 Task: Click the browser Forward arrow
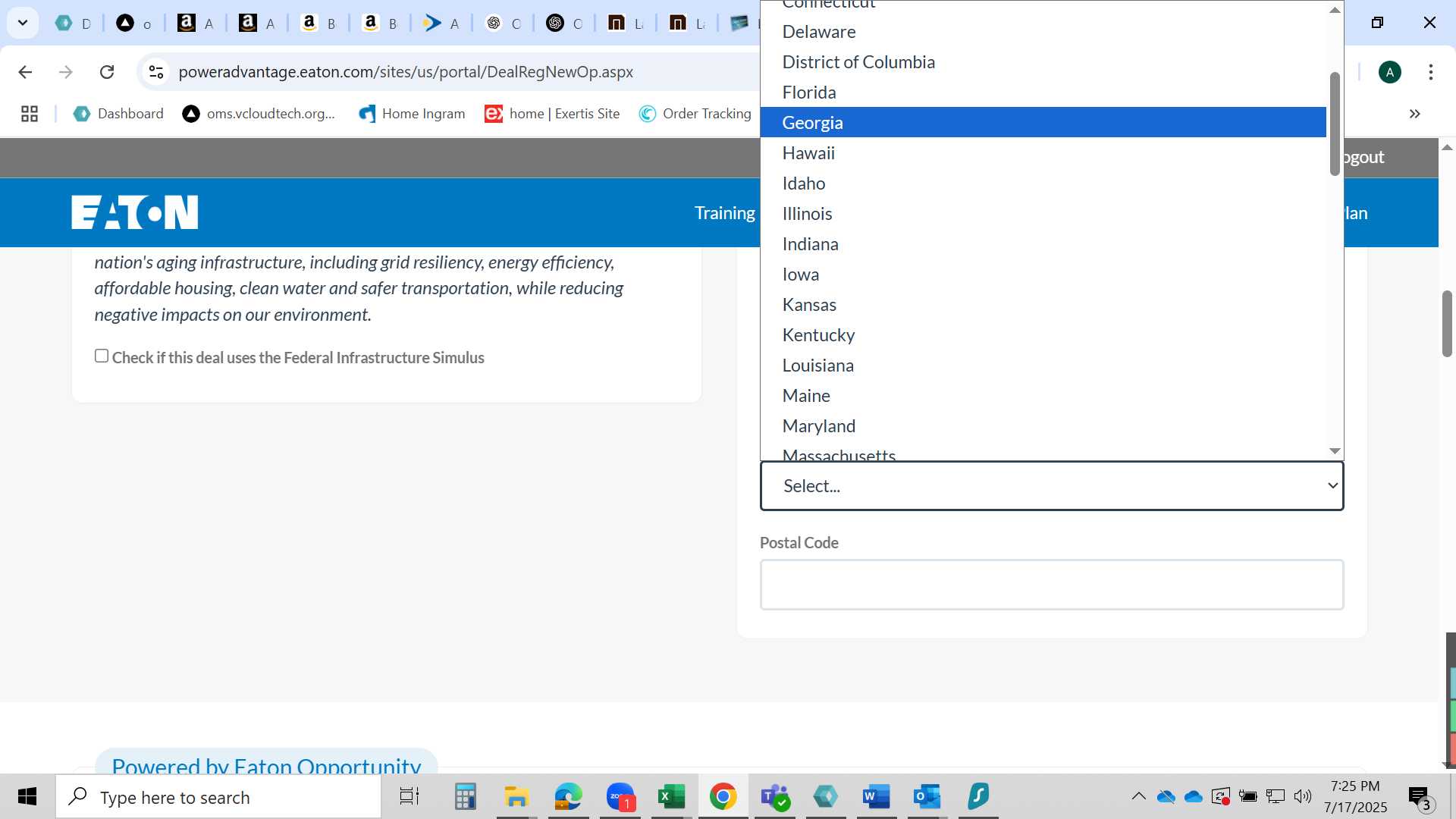66,72
